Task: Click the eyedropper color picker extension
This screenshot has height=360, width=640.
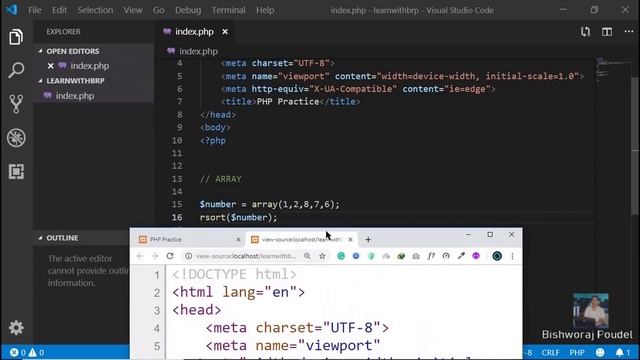Action: pos(461,256)
